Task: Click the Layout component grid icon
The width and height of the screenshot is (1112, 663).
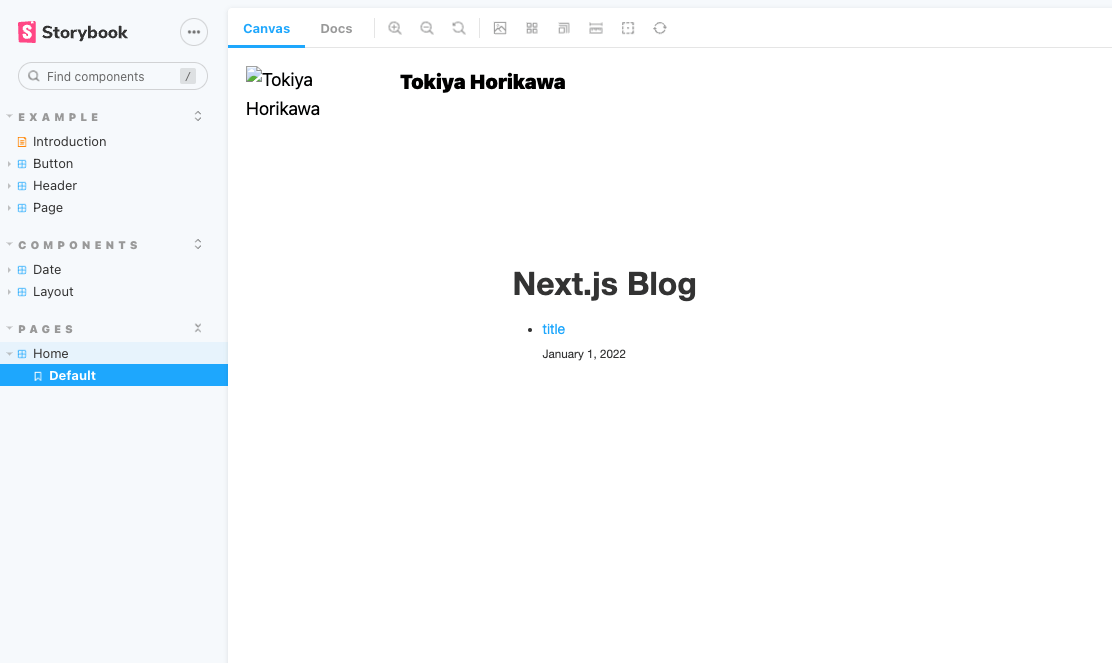Action: 22,292
